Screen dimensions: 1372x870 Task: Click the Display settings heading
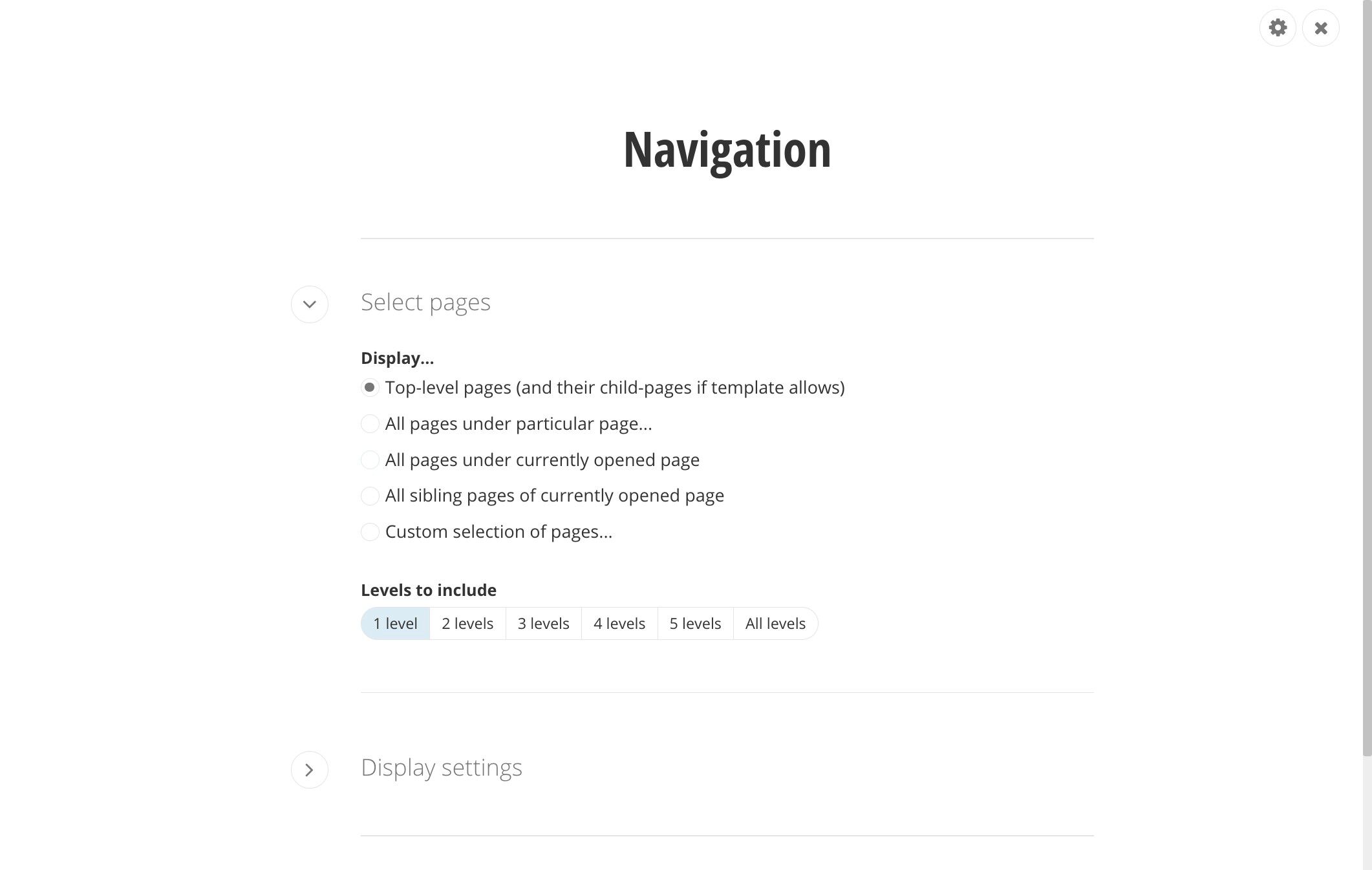click(442, 768)
